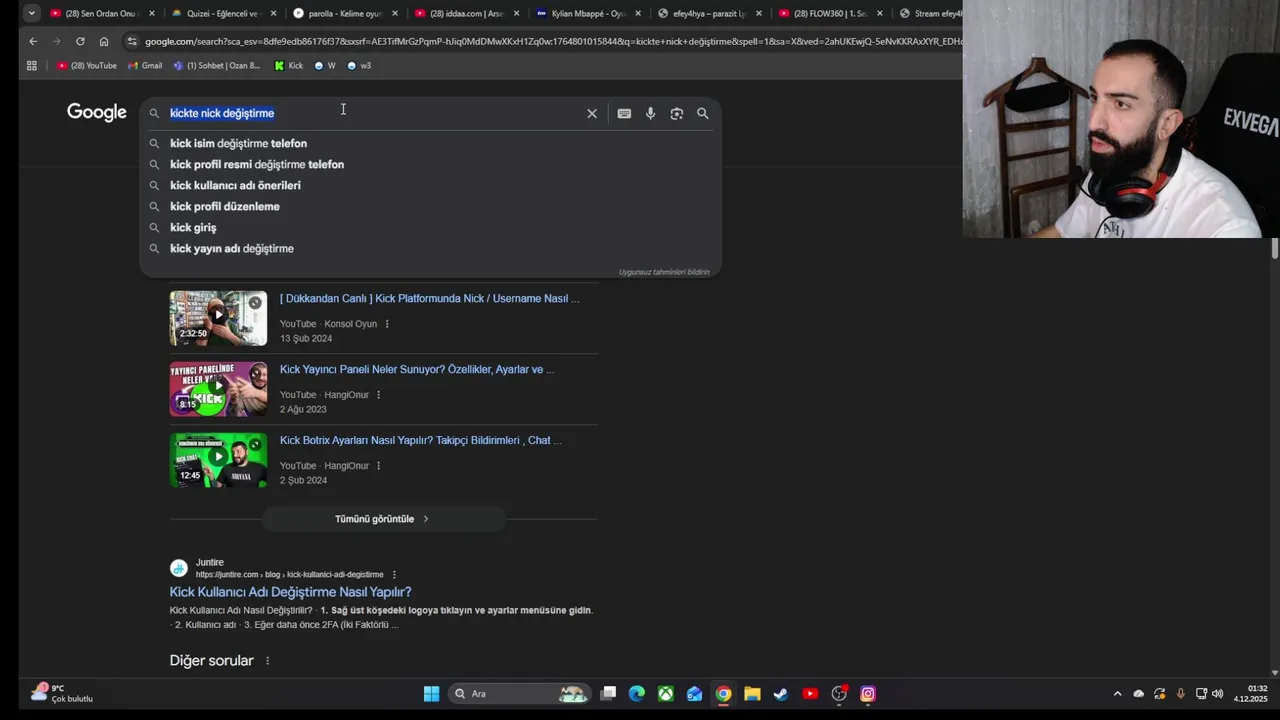The image size is (1280, 720).
Task: Show hidden system tray icons
Action: pyautogui.click(x=1118, y=693)
